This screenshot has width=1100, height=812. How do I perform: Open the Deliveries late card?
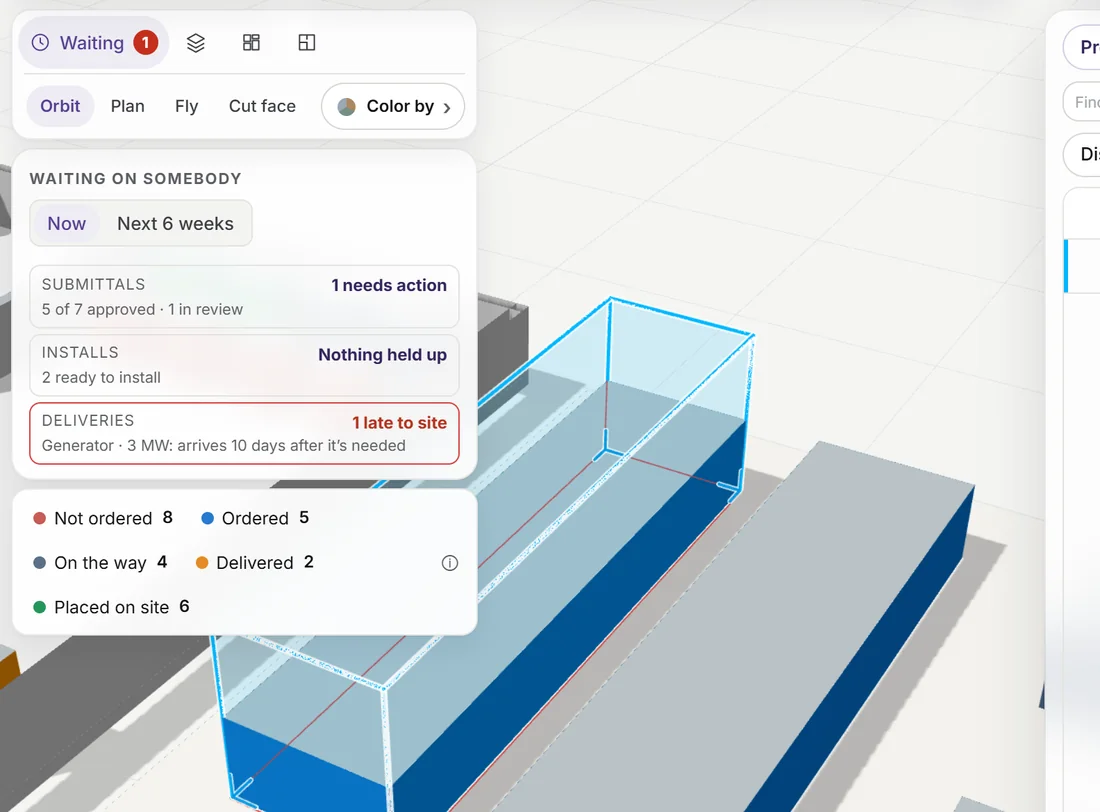pyautogui.click(x=244, y=433)
